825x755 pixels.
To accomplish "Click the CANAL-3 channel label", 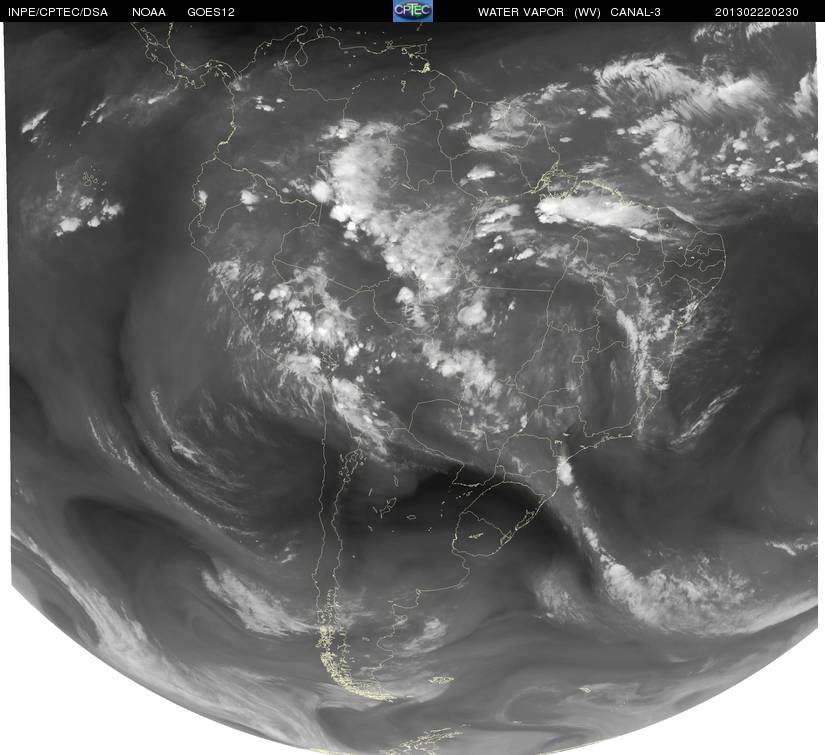I will [635, 12].
